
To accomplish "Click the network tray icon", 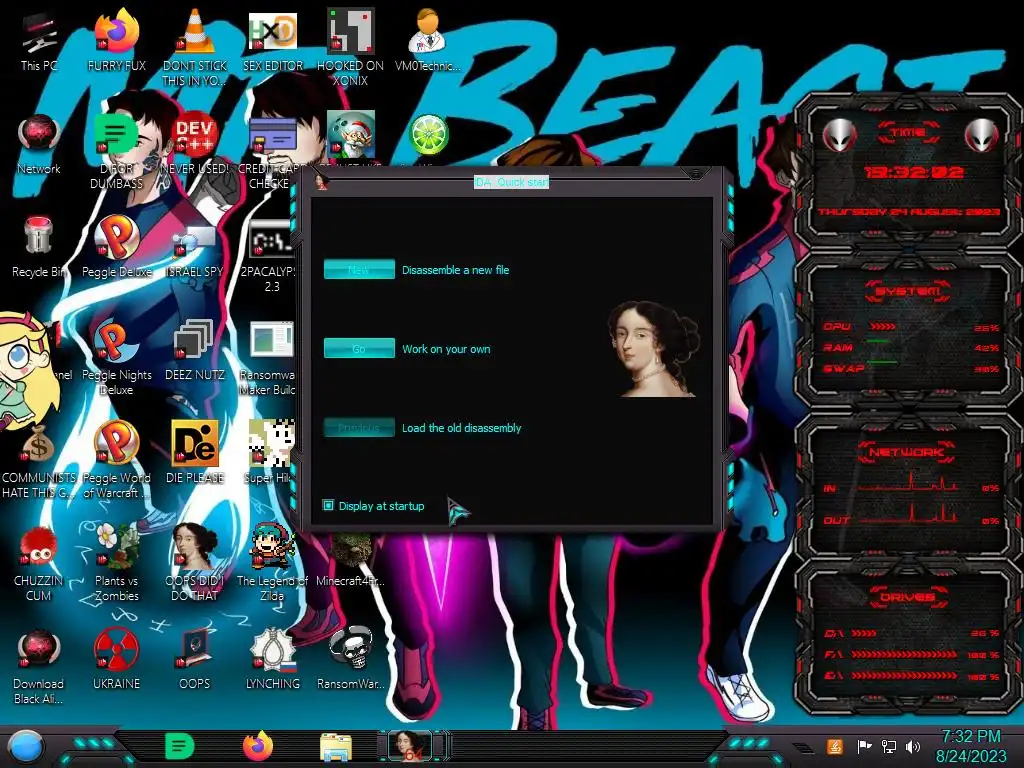I will pyautogui.click(x=889, y=746).
